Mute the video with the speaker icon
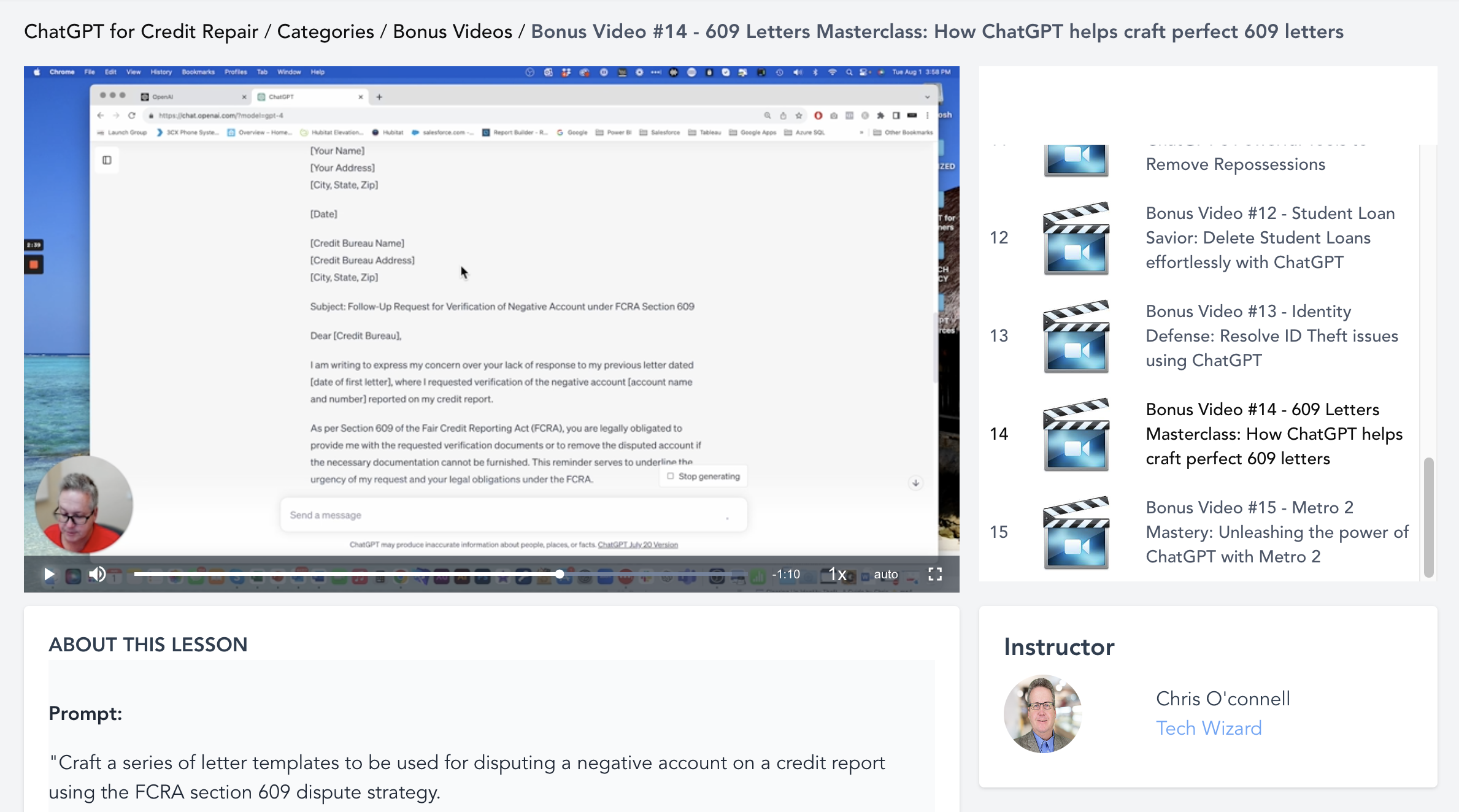 (x=97, y=574)
